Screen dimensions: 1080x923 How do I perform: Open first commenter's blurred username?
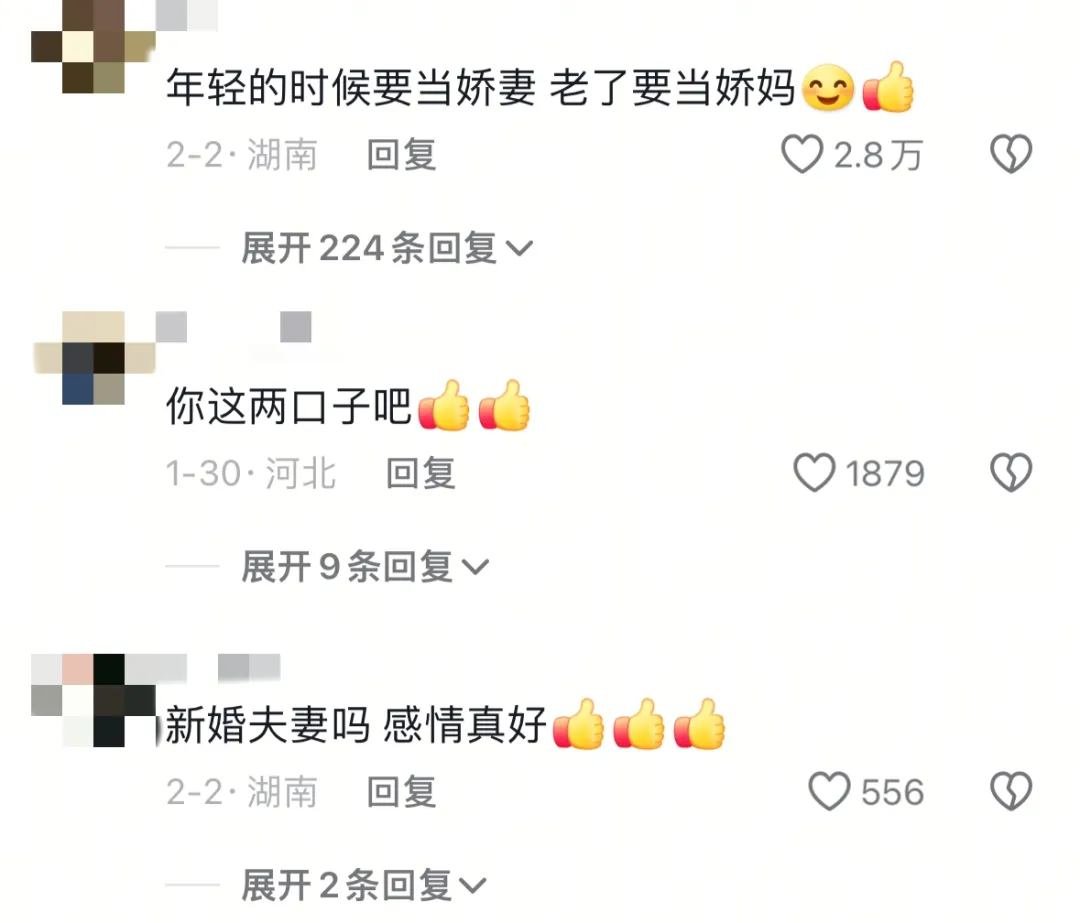[187, 15]
